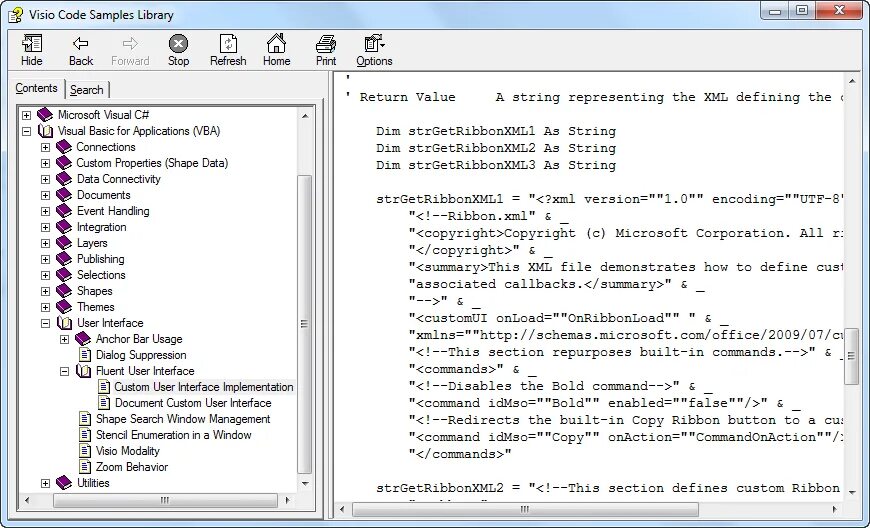Click the code pane horizontal scrollbar thumb
This screenshot has height=528, width=870.
525,509
